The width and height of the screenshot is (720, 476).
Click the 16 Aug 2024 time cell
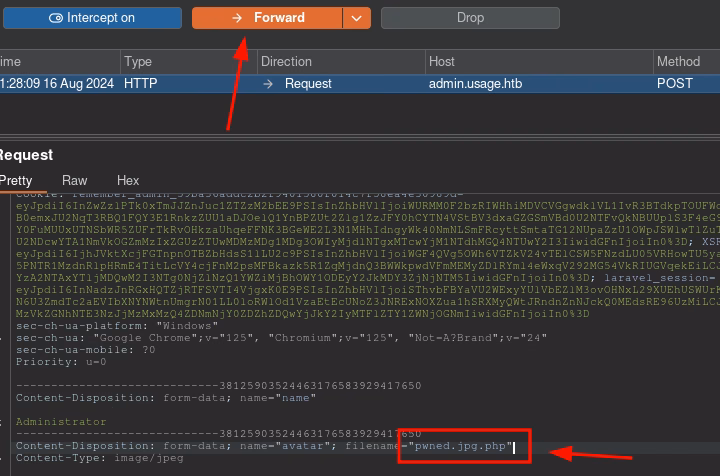[57, 84]
